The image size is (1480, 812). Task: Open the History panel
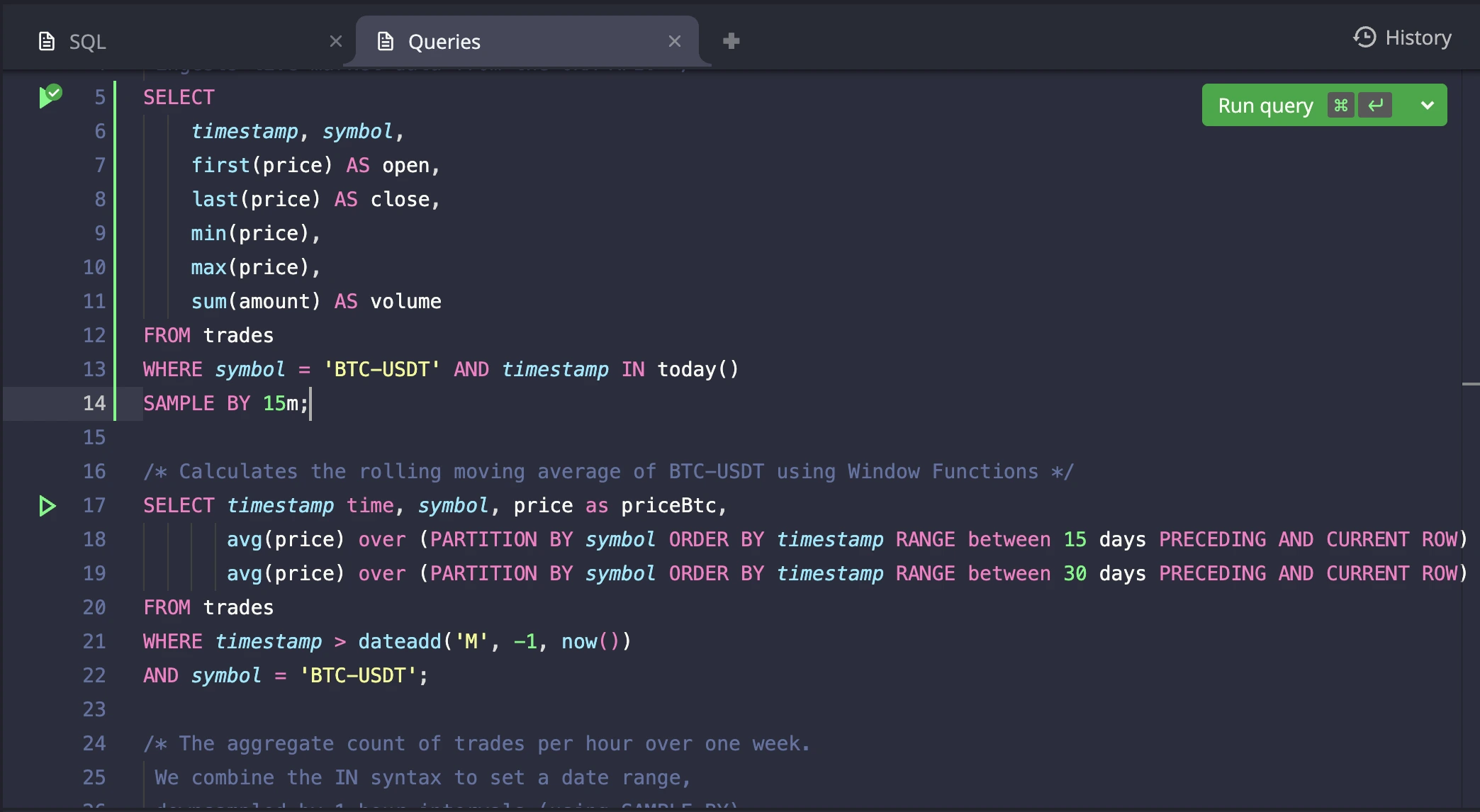[x=1400, y=38]
